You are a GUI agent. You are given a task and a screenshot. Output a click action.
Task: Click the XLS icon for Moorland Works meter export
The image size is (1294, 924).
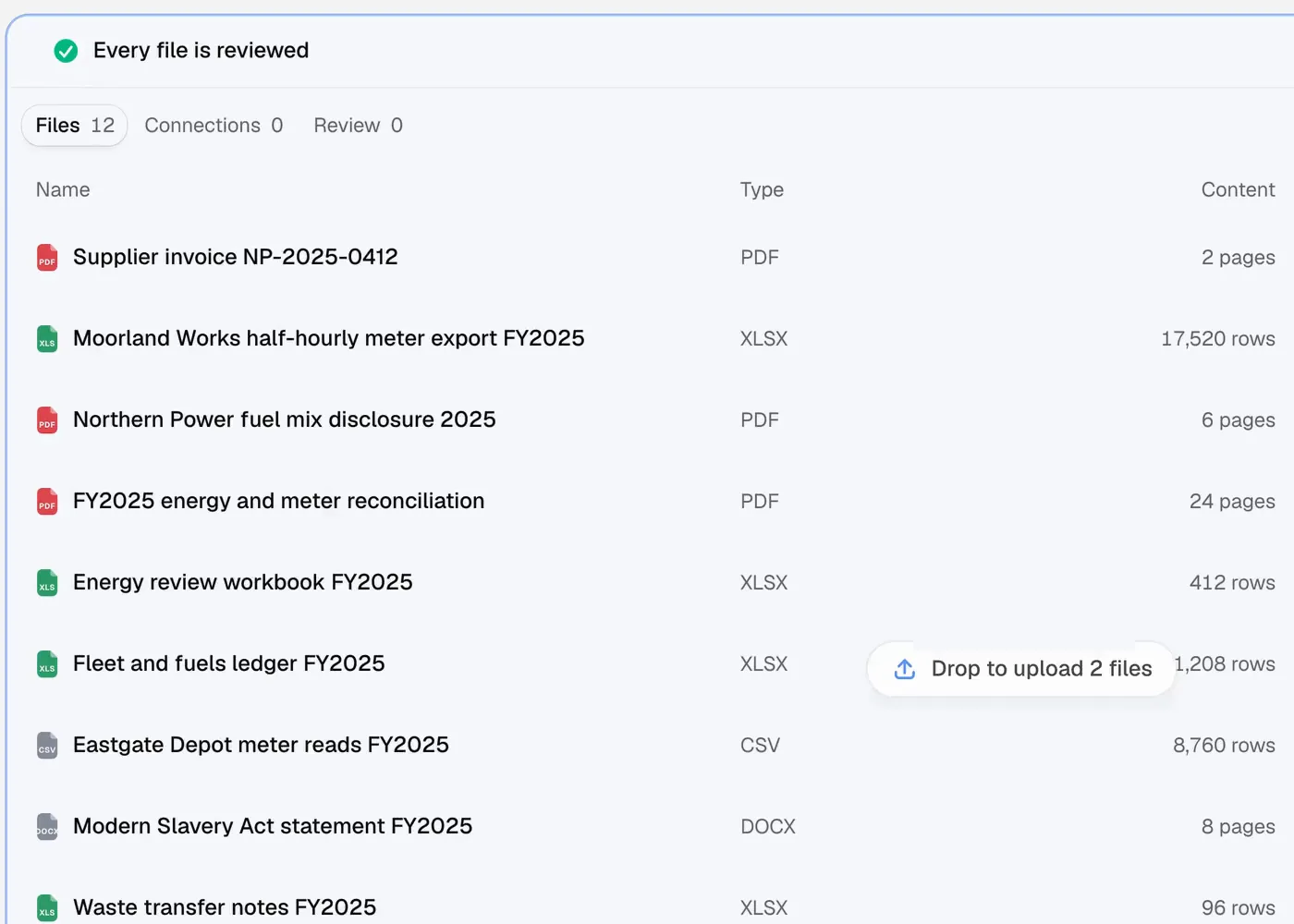tap(47, 339)
